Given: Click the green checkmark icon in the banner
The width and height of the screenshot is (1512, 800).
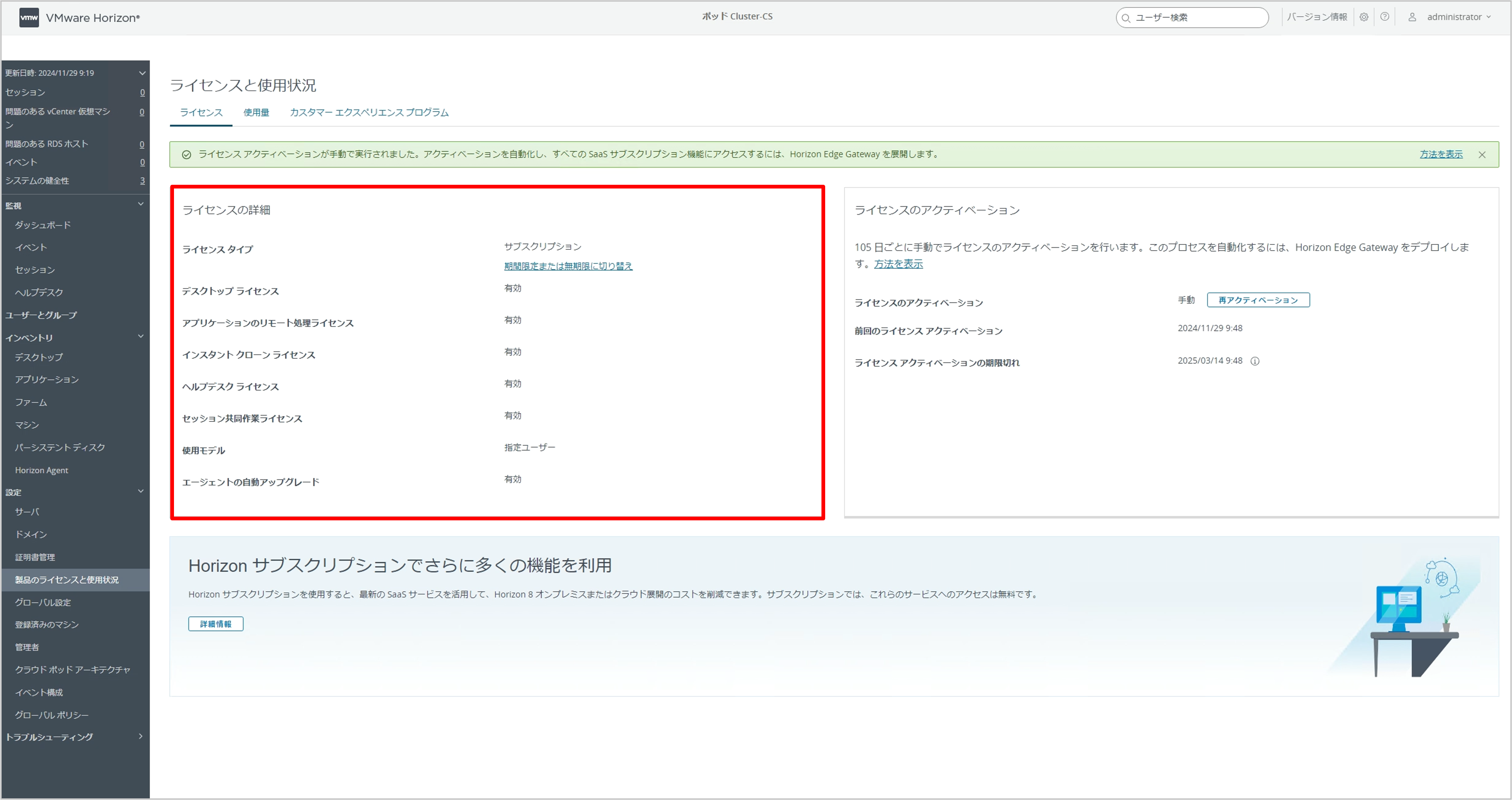Looking at the screenshot, I should 186,155.
